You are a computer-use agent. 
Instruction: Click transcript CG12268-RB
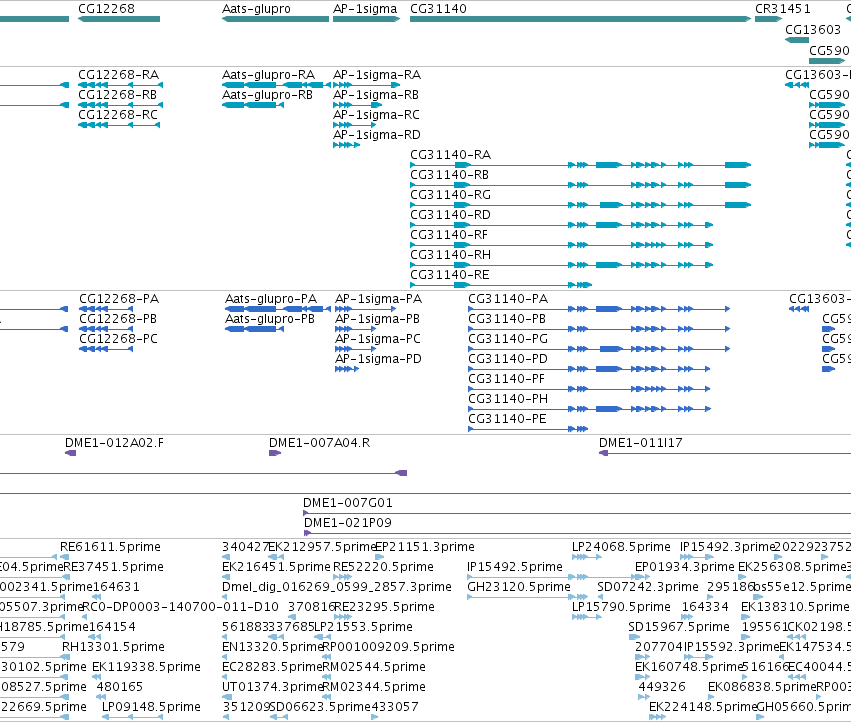tap(117, 94)
